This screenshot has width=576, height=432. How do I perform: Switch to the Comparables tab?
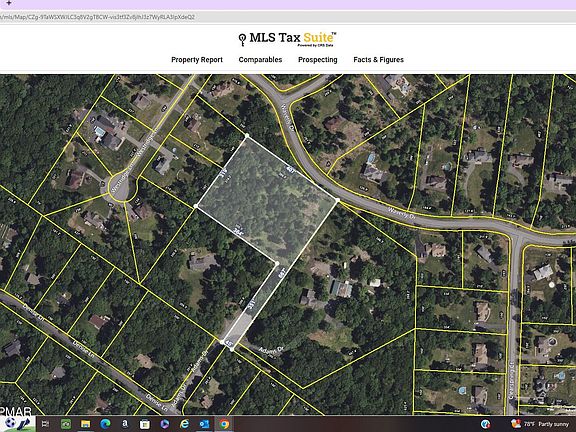260,60
